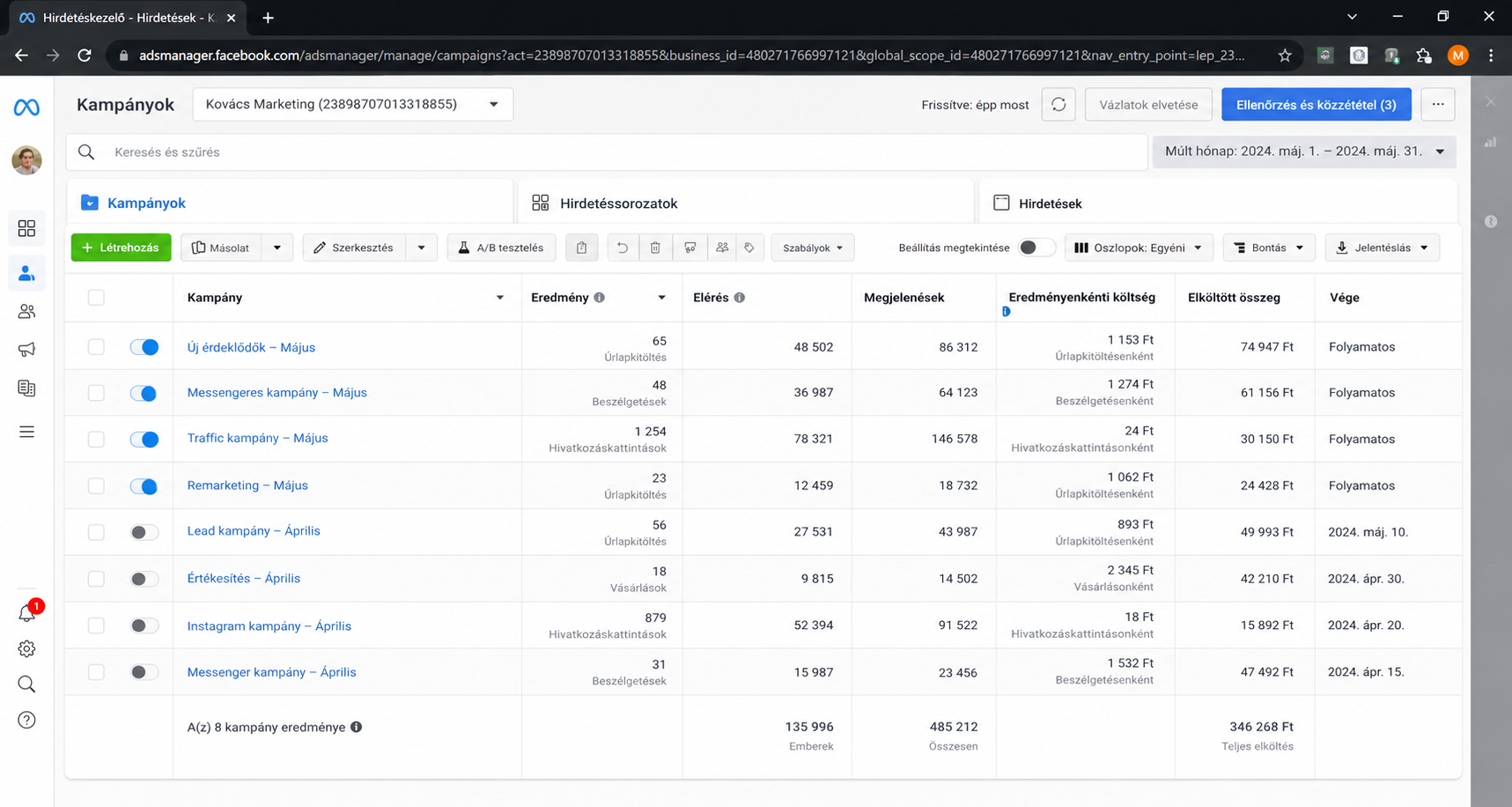Open the notifications bell in sidebar
1512x807 pixels.
(x=27, y=612)
